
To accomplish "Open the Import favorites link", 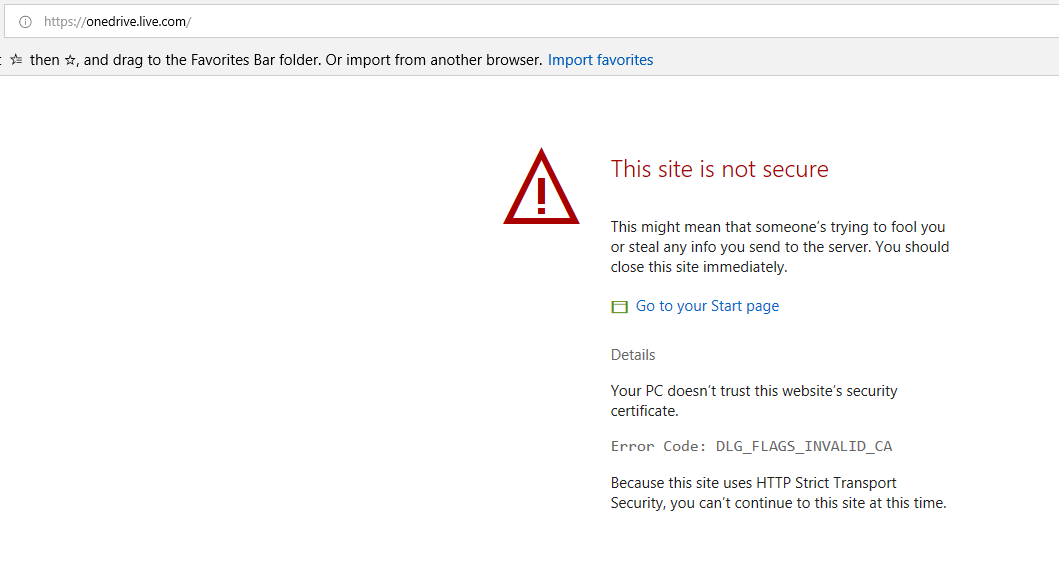I will pyautogui.click(x=600, y=60).
